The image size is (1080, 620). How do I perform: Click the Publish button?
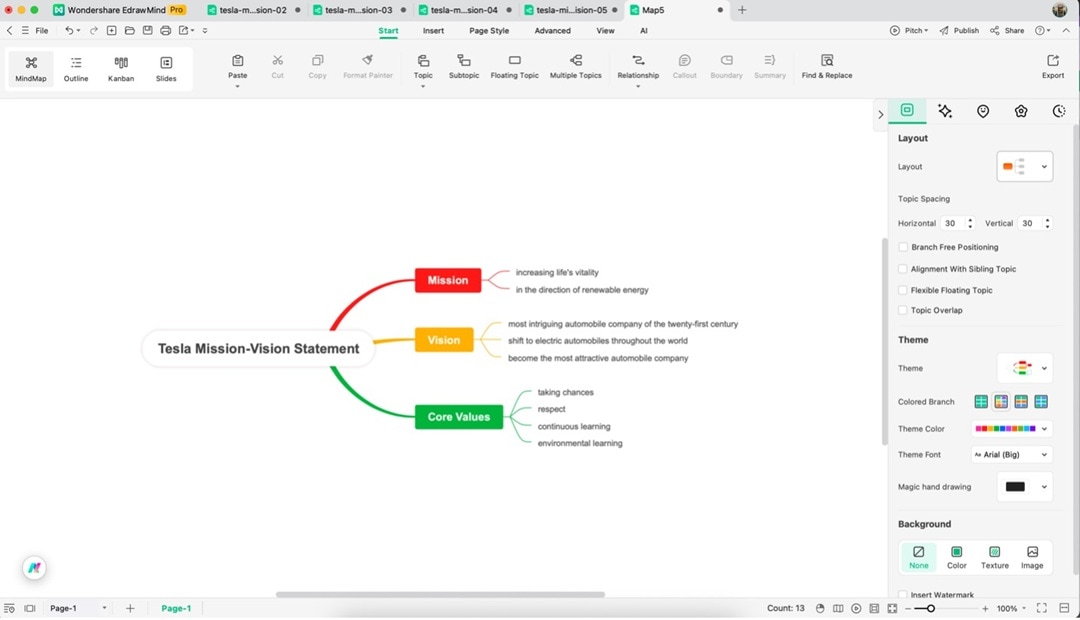(x=959, y=30)
